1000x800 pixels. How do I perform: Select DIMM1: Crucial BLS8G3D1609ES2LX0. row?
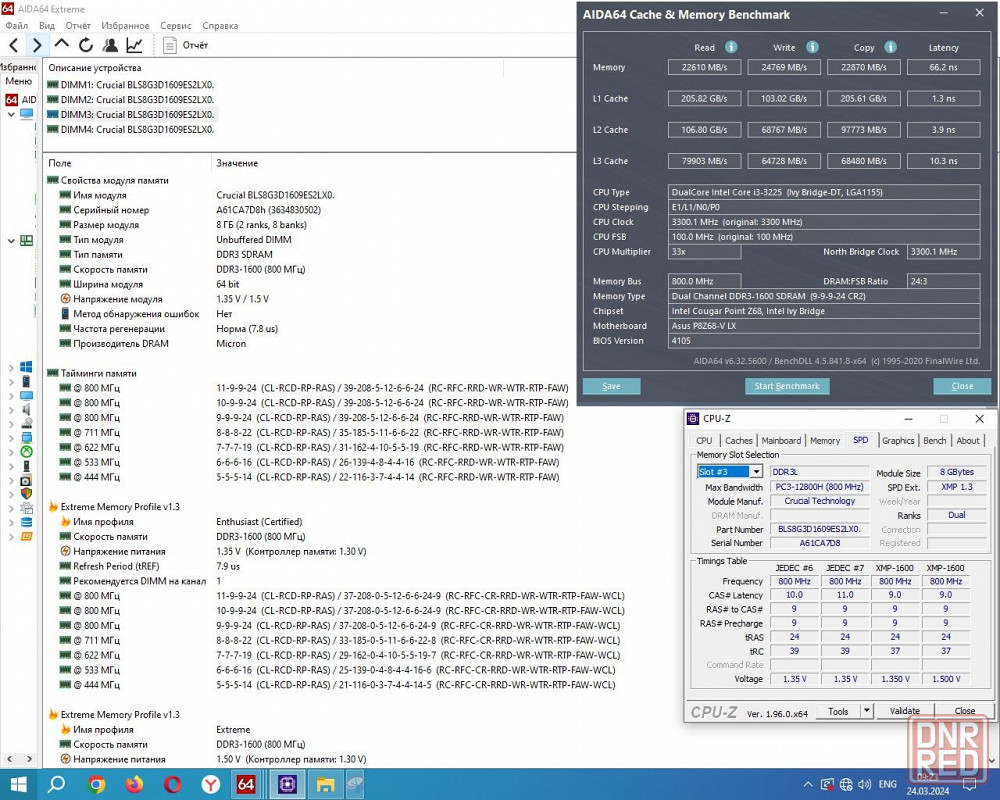131,85
